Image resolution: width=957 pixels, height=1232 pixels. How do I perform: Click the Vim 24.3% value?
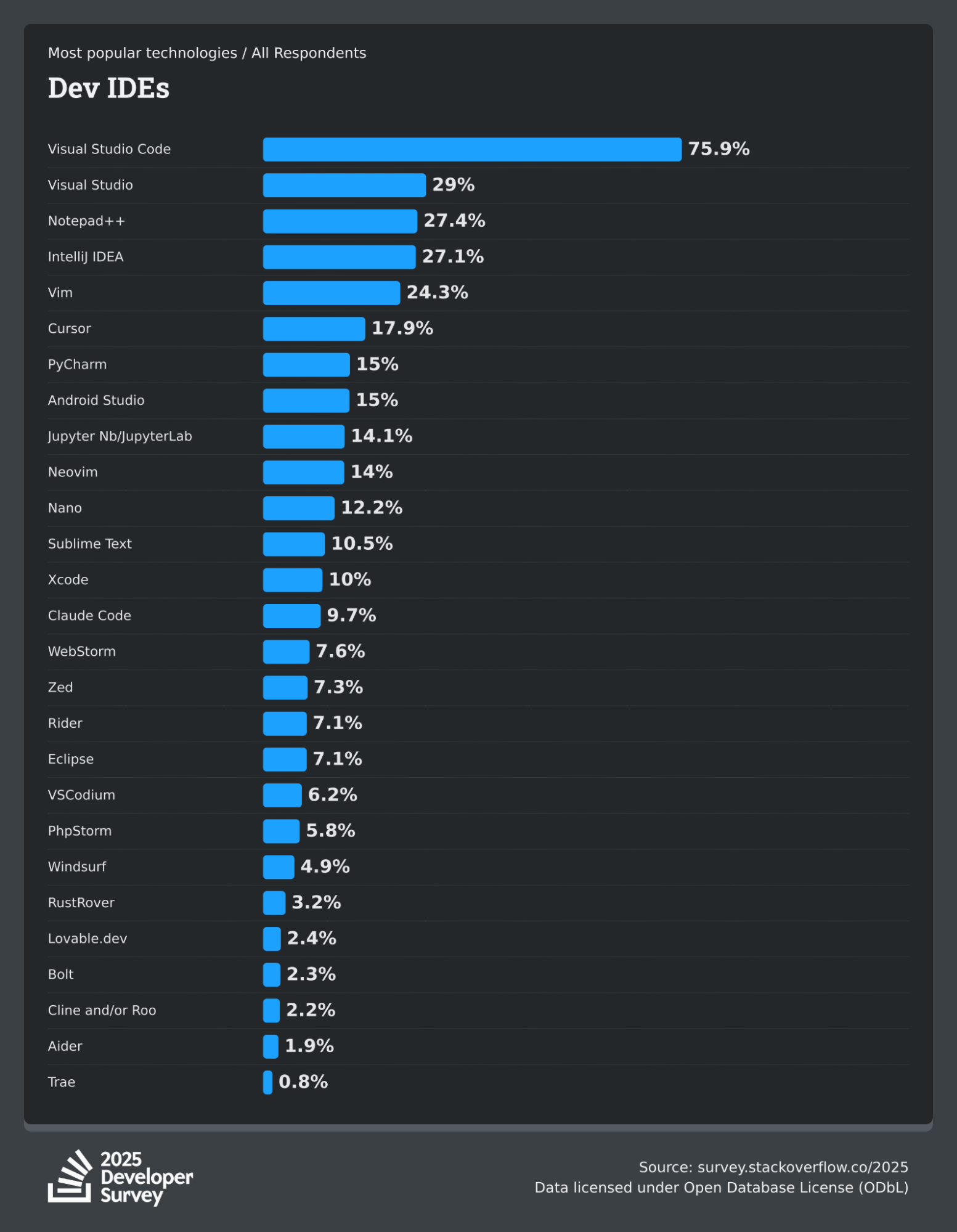pyautogui.click(x=437, y=293)
